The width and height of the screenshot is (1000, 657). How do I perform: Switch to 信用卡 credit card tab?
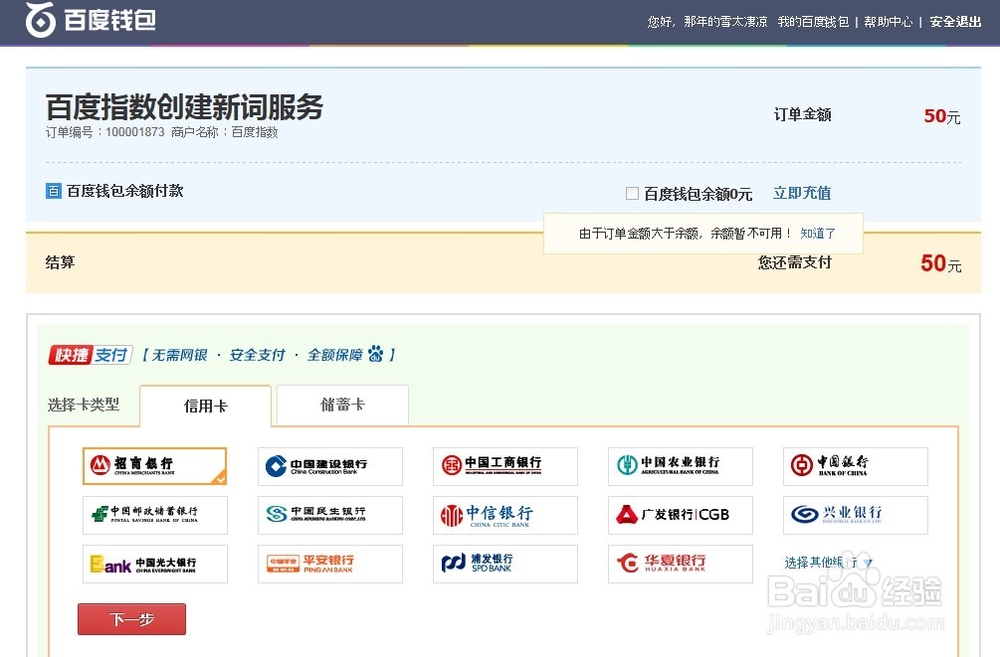(x=205, y=406)
